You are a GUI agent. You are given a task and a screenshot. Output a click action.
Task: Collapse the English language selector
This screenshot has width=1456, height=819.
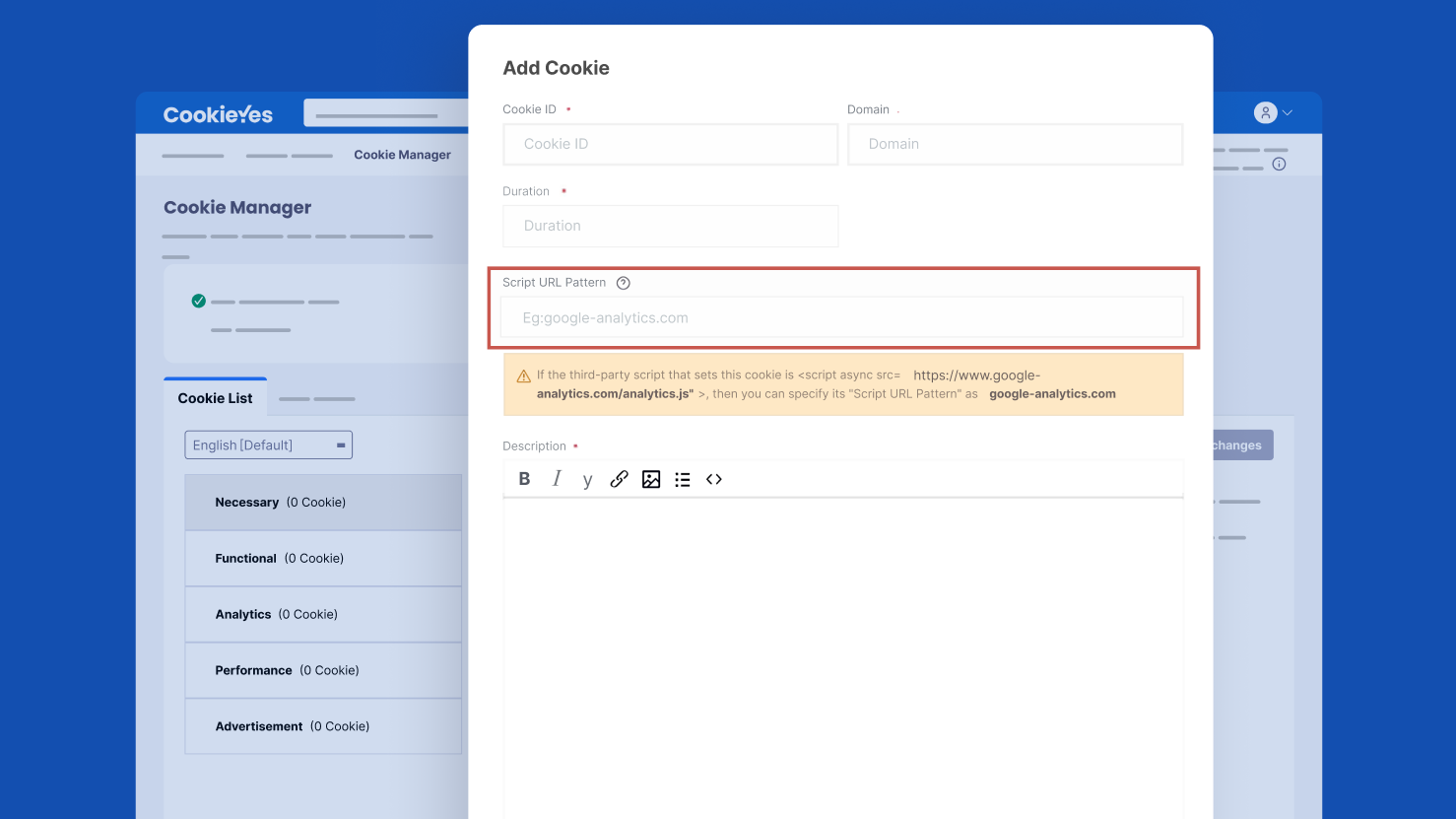click(x=340, y=444)
